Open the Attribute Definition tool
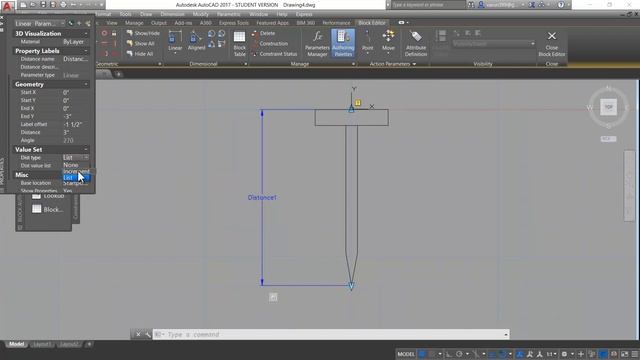Viewport: 640px width, 360px height. 416,43
